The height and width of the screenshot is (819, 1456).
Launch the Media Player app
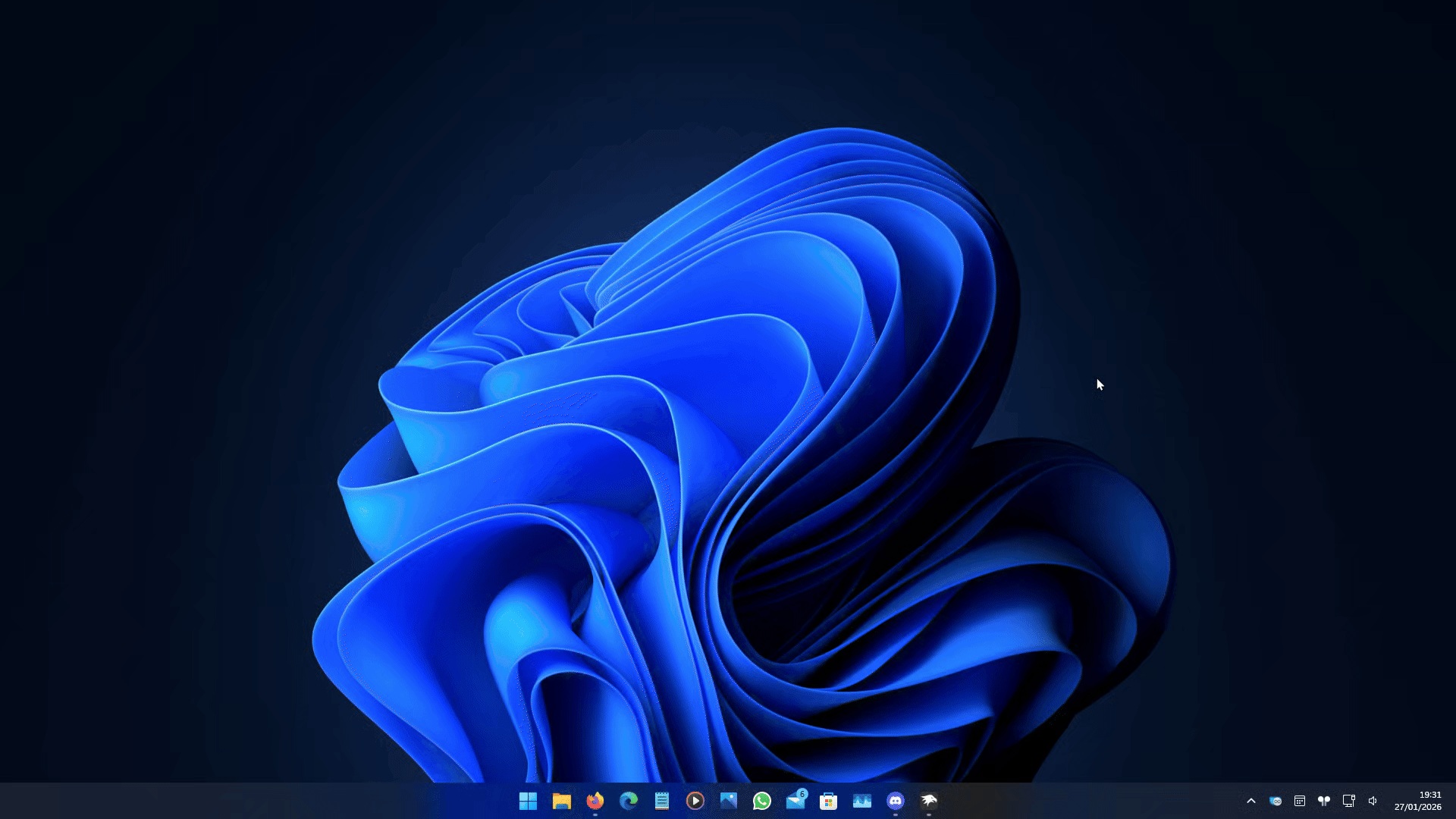[x=695, y=801]
